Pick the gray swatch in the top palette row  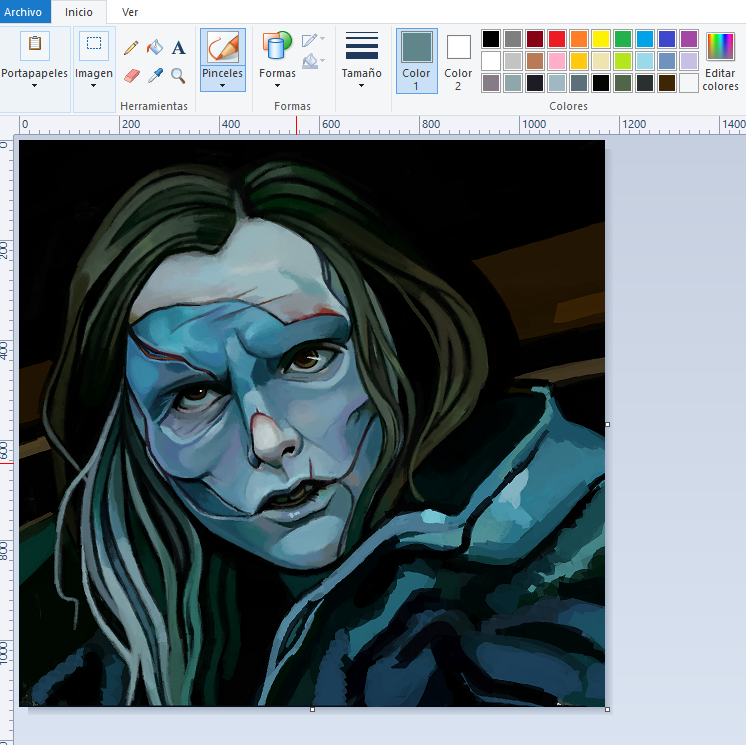513,39
